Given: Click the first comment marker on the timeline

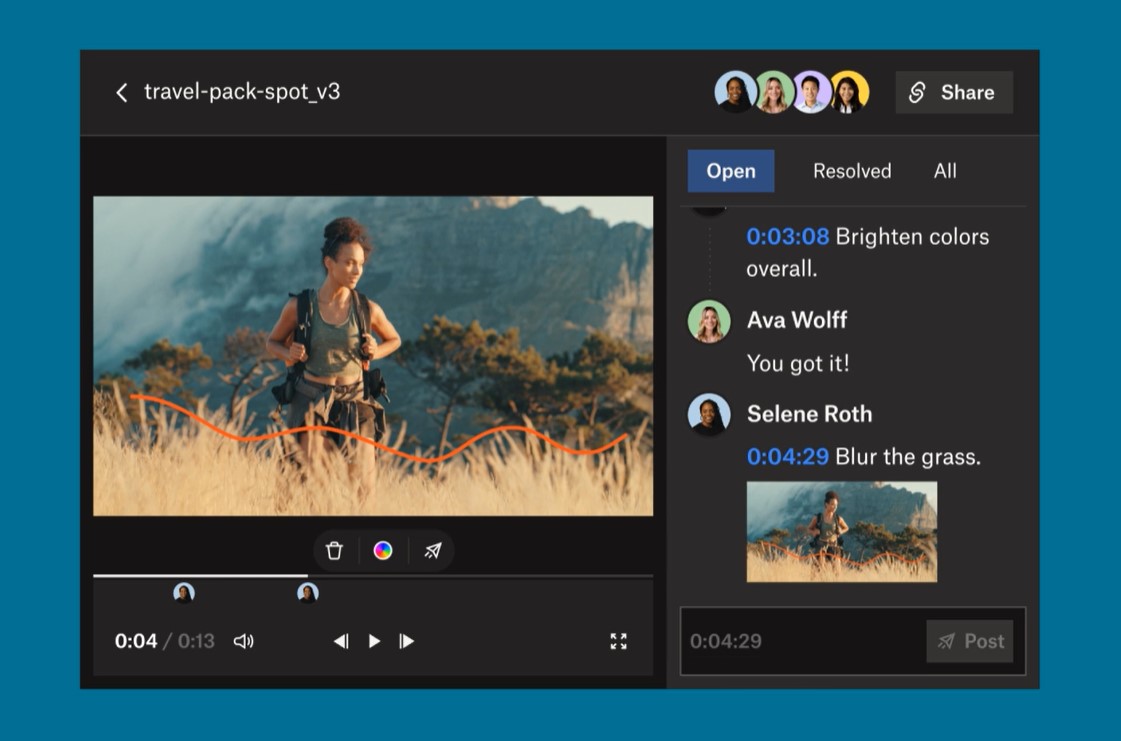Looking at the screenshot, I should point(184,593).
